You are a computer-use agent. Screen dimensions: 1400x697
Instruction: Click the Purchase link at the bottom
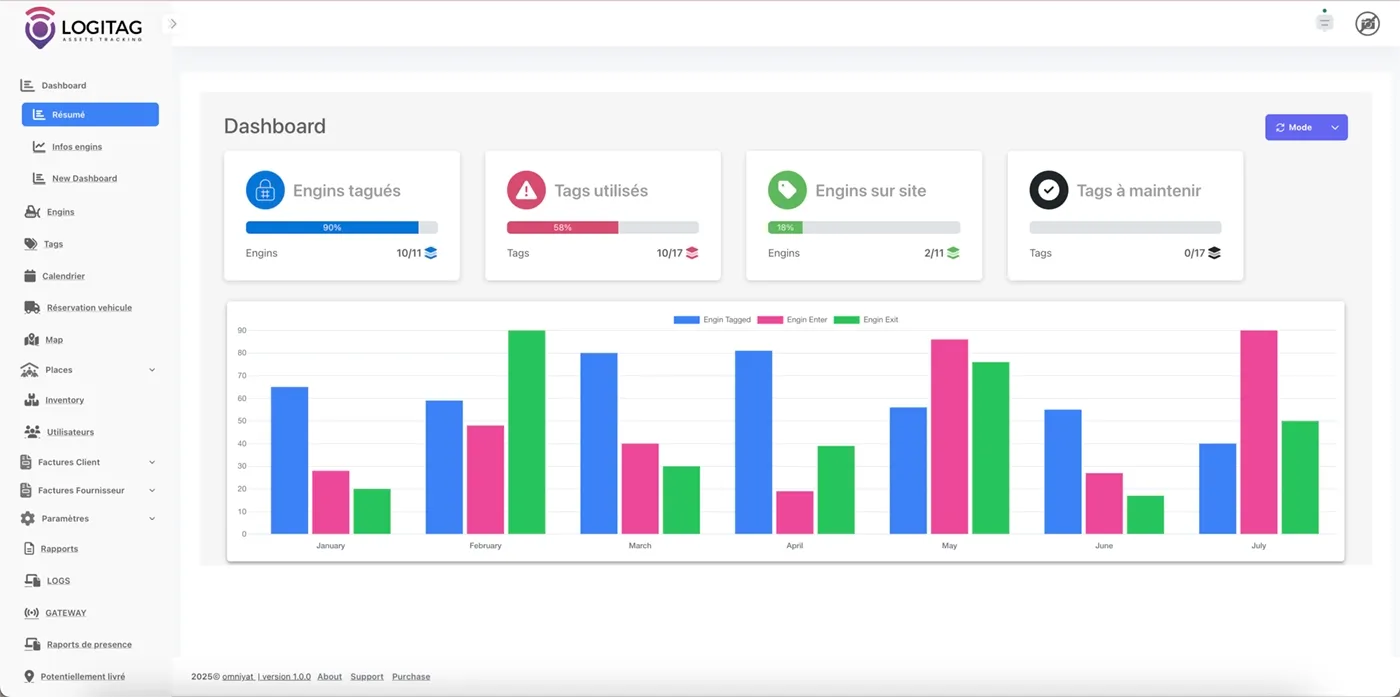(411, 676)
